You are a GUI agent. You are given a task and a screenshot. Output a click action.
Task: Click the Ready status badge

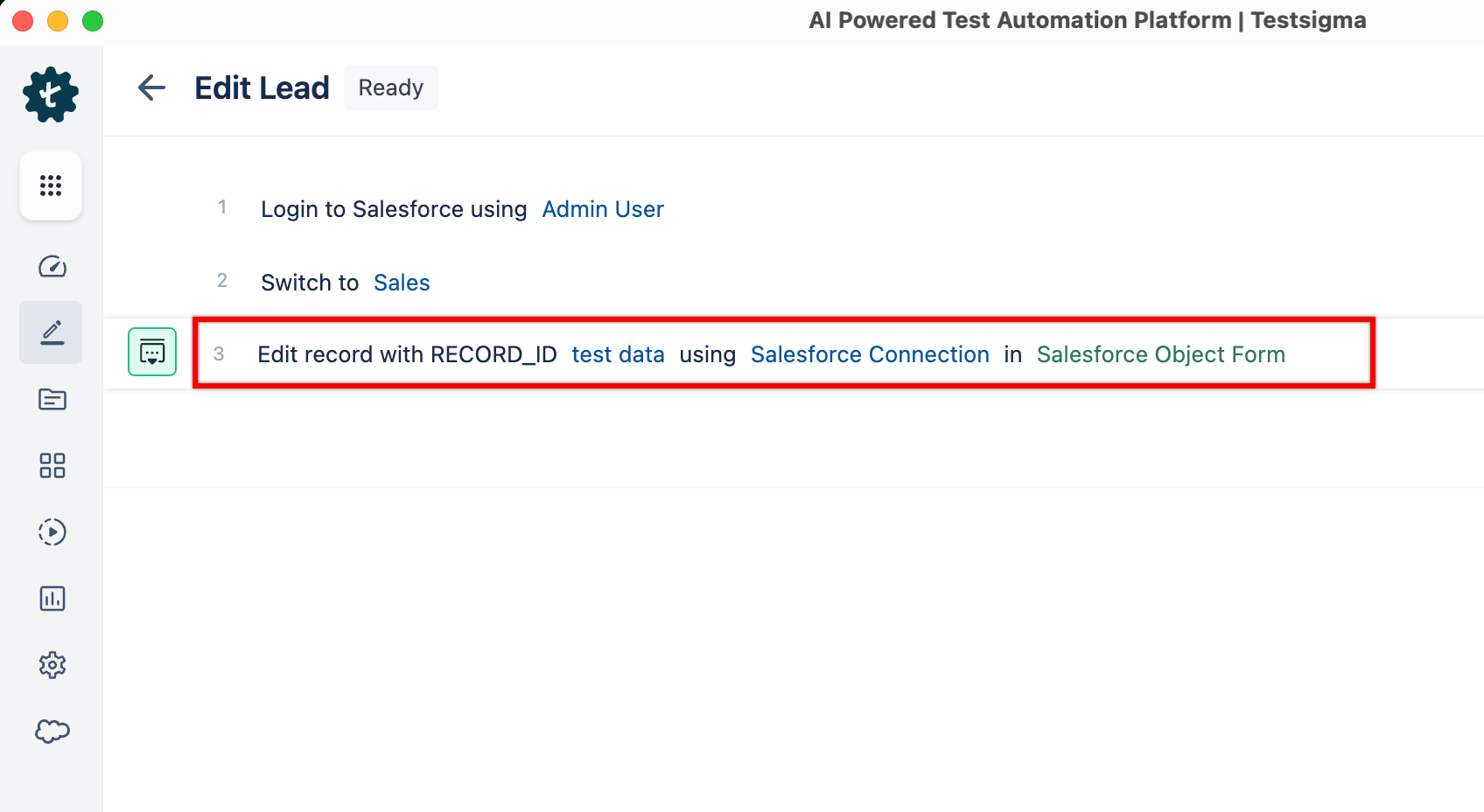(x=391, y=87)
